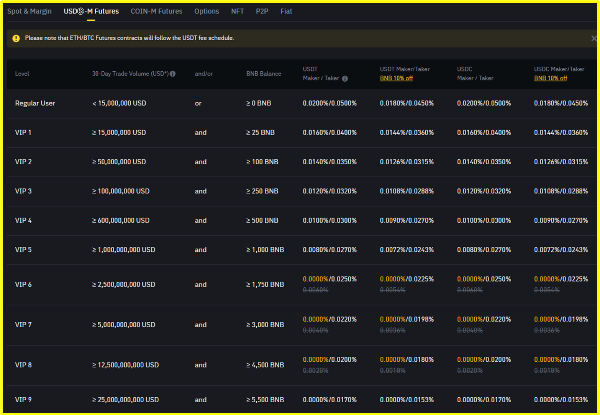Screen dimensions: 600x415
Task: Click the Level column header
Action: (22, 74)
